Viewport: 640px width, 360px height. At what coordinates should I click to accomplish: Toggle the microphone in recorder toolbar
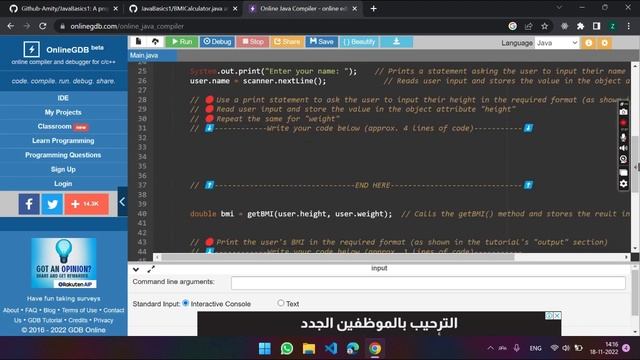click(623, 137)
